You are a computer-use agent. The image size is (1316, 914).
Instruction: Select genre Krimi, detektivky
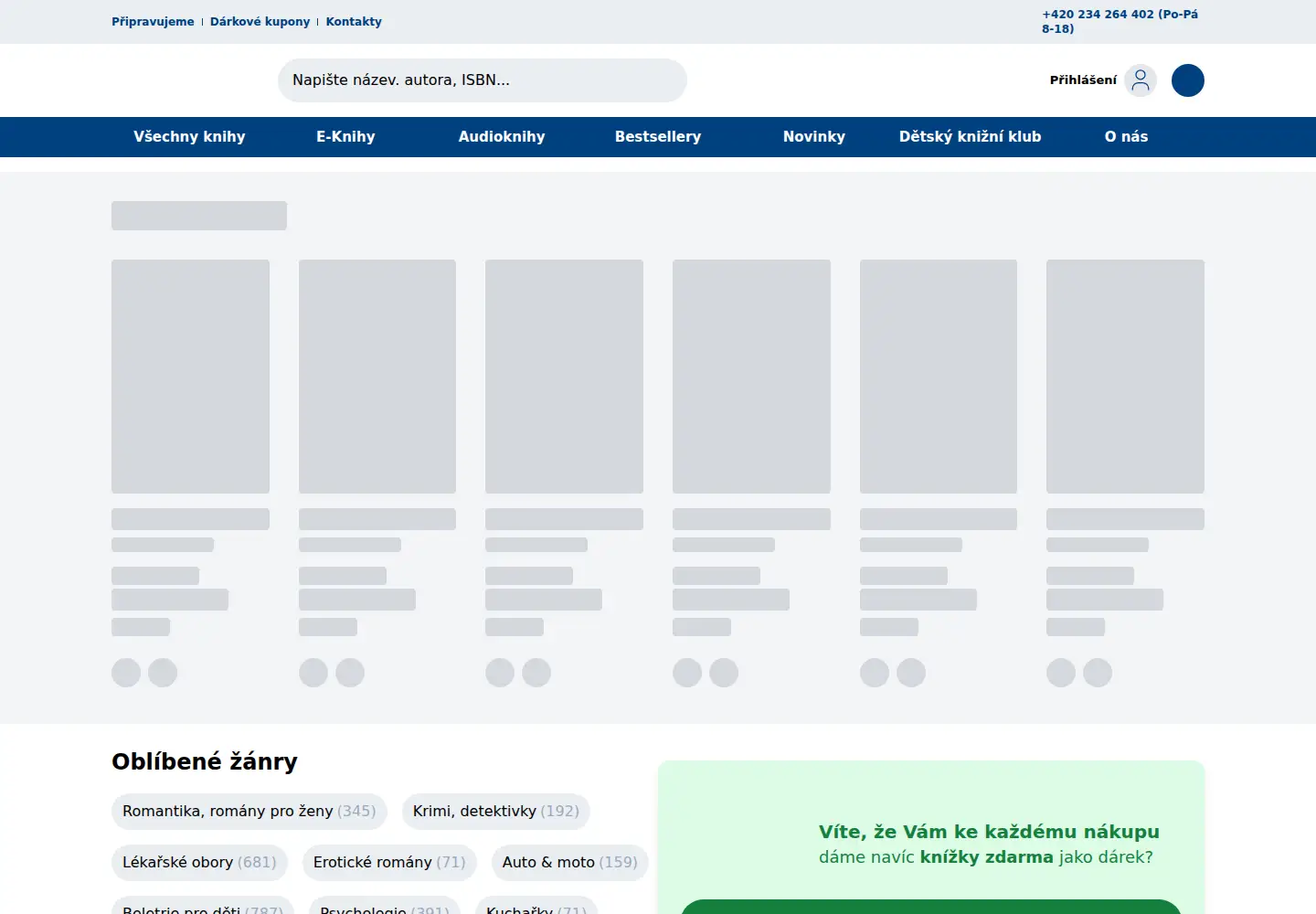coord(496,812)
